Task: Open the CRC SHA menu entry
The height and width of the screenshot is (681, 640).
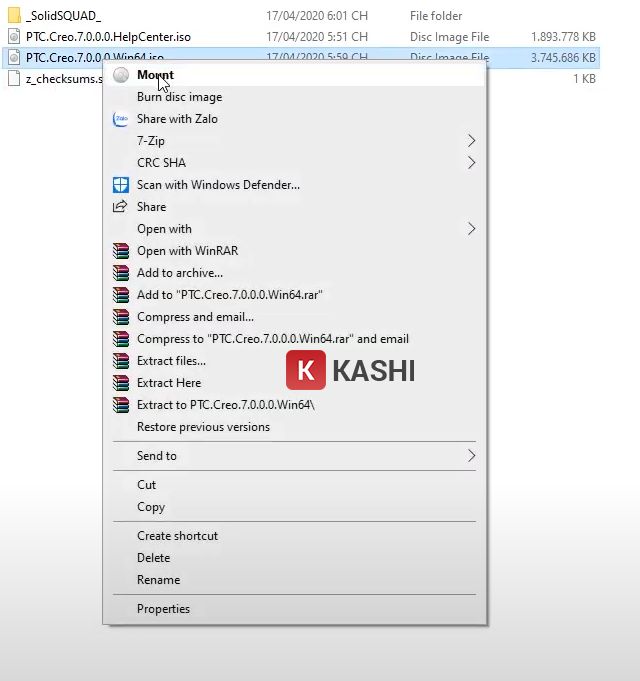Action: pos(294,163)
